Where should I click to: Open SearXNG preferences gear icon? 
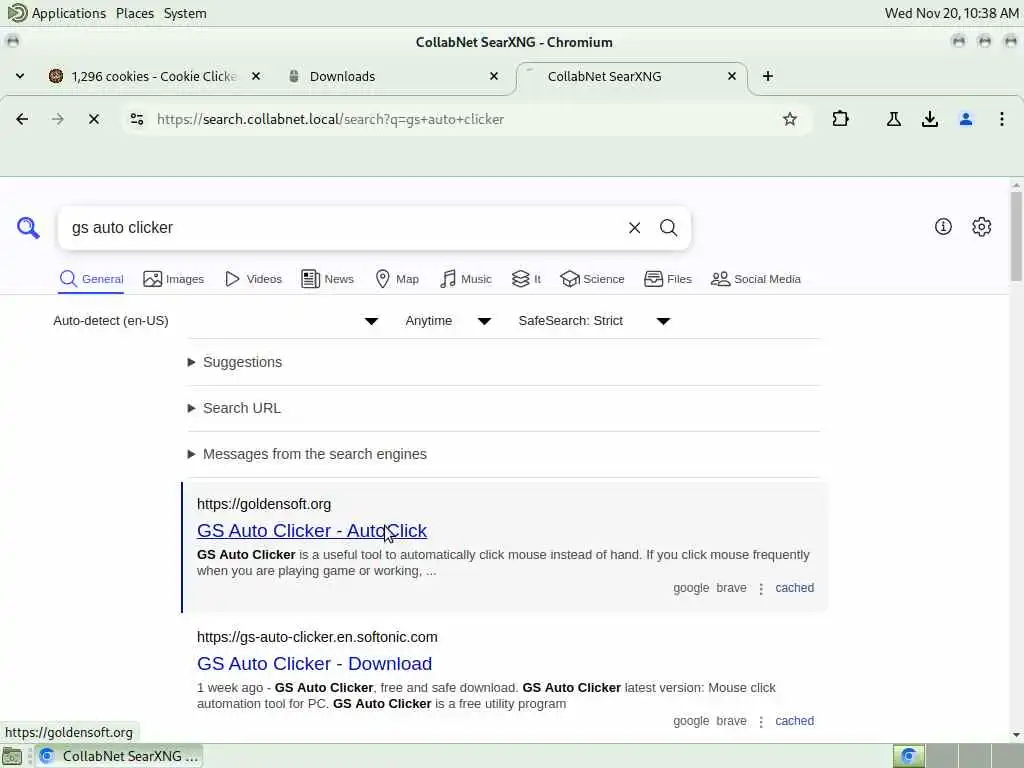pyautogui.click(x=981, y=227)
